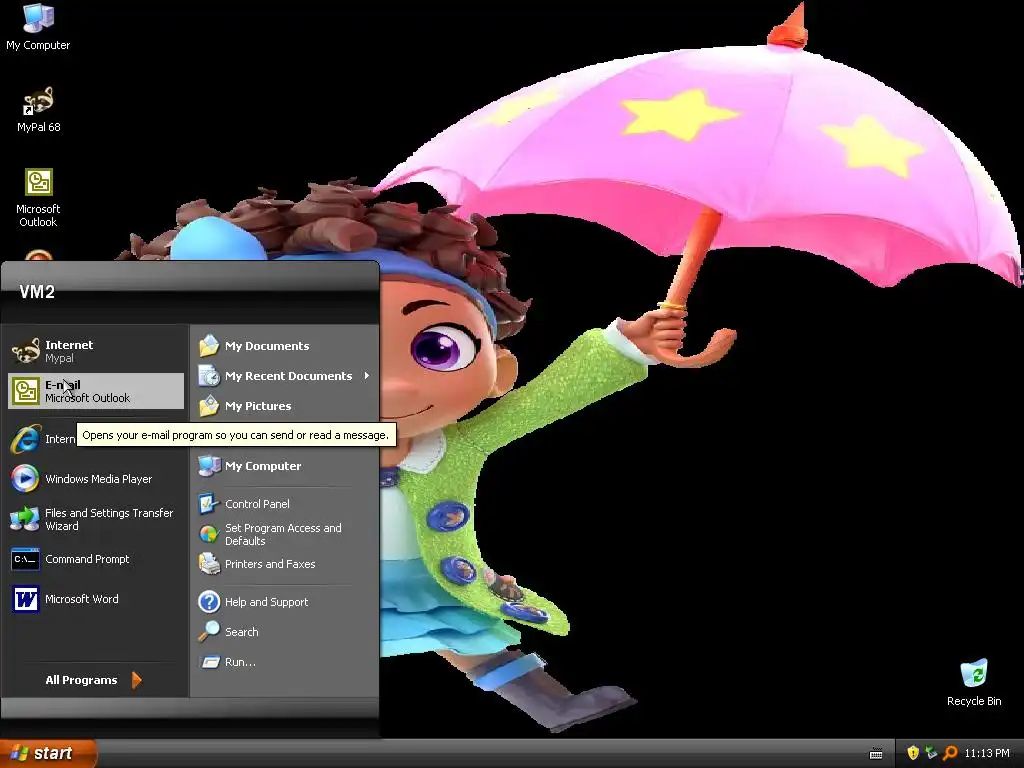Click orange magnifier tray icon
Image resolution: width=1024 pixels, height=768 pixels.
(950, 753)
